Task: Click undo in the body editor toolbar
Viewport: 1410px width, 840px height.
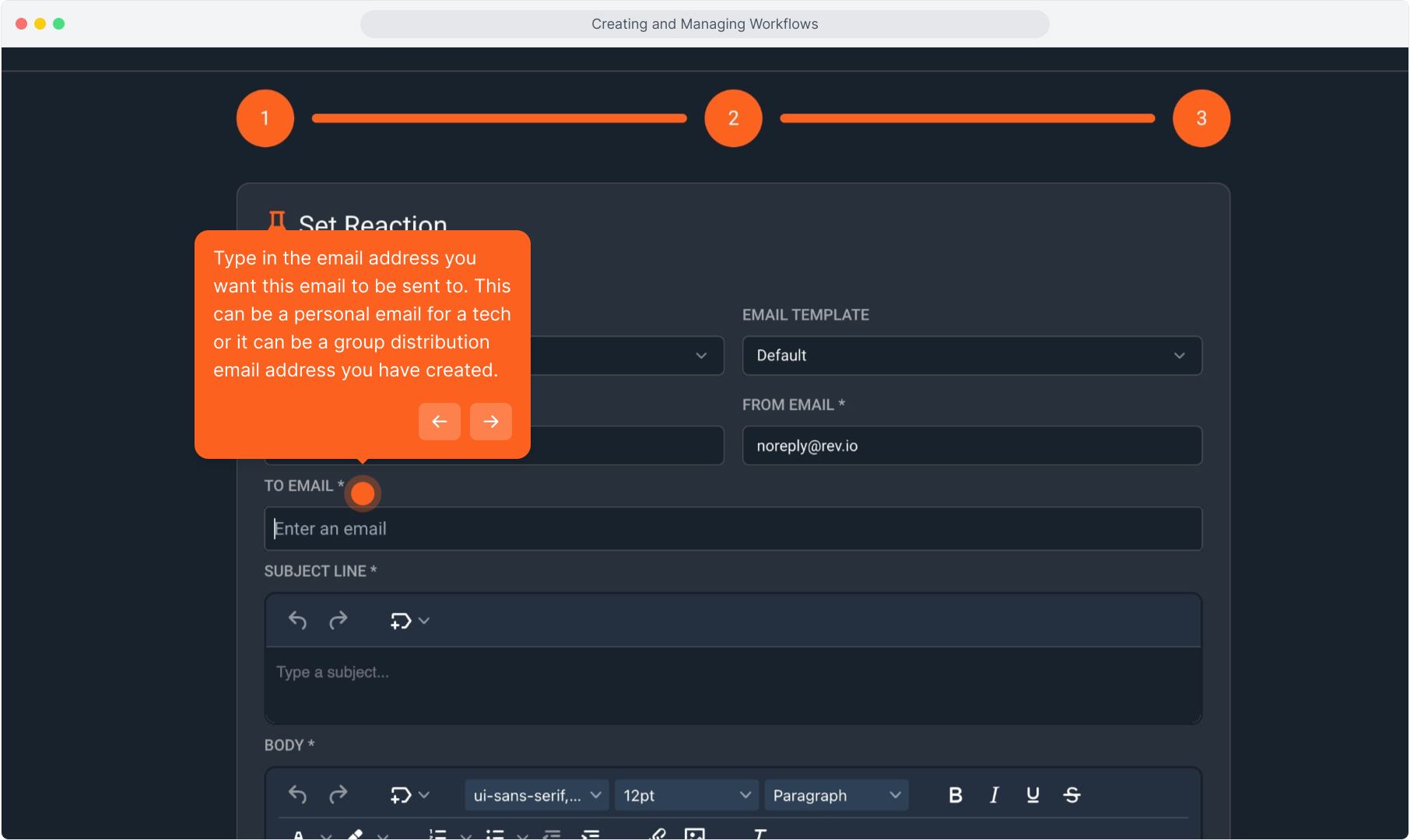Action: pyautogui.click(x=297, y=794)
